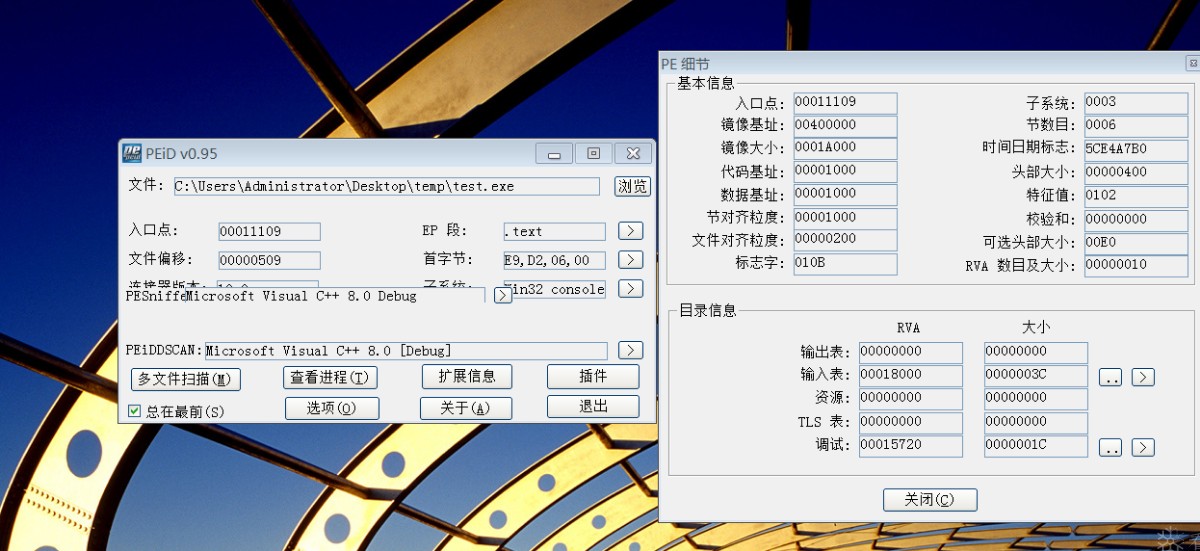The height and width of the screenshot is (551, 1200).
Task: Open import table viewer '..' button
Action: coord(1111,377)
